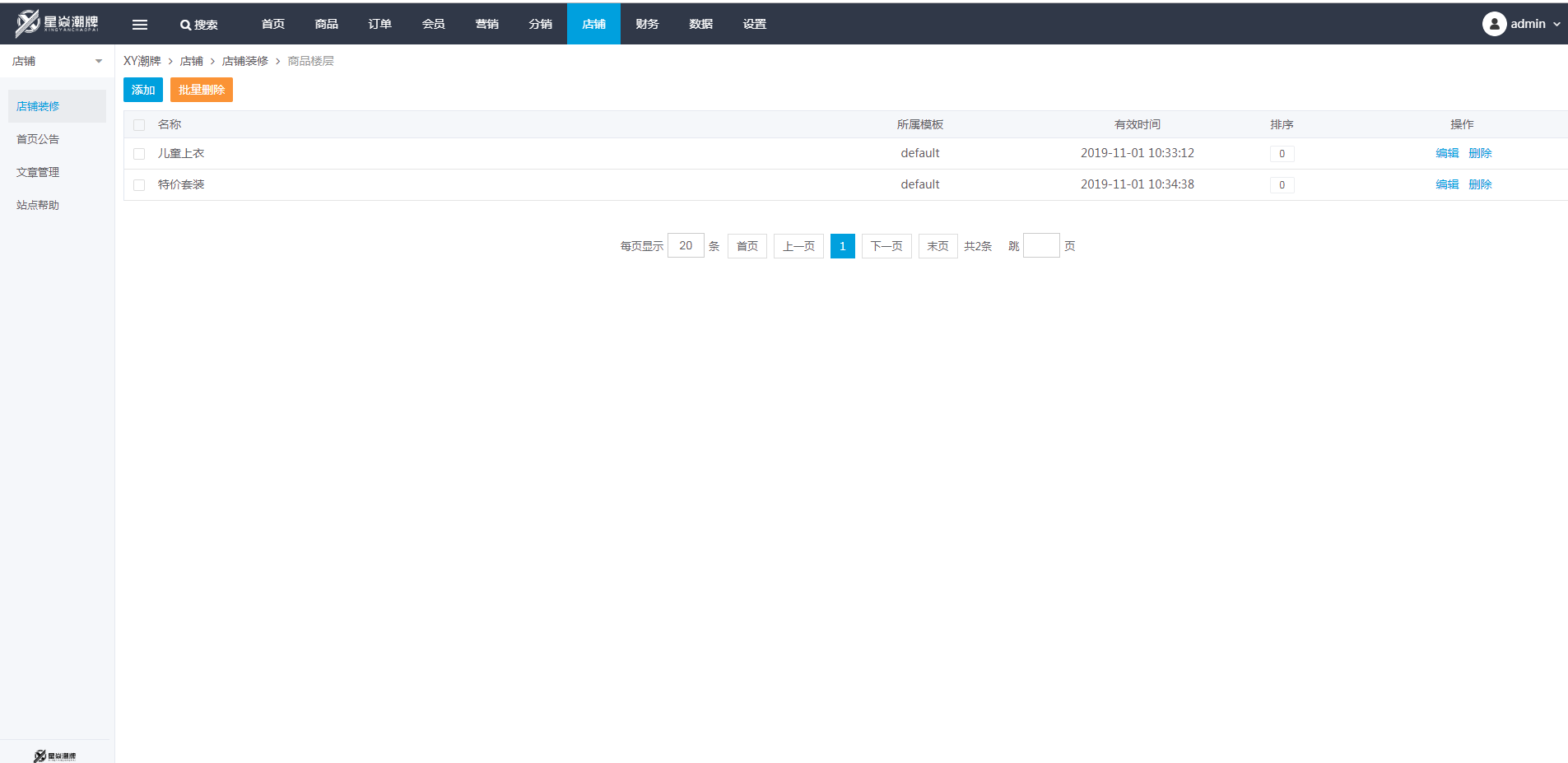The image size is (1568, 763).
Task: Expand the admin account dropdown arrow
Action: click(1556, 24)
